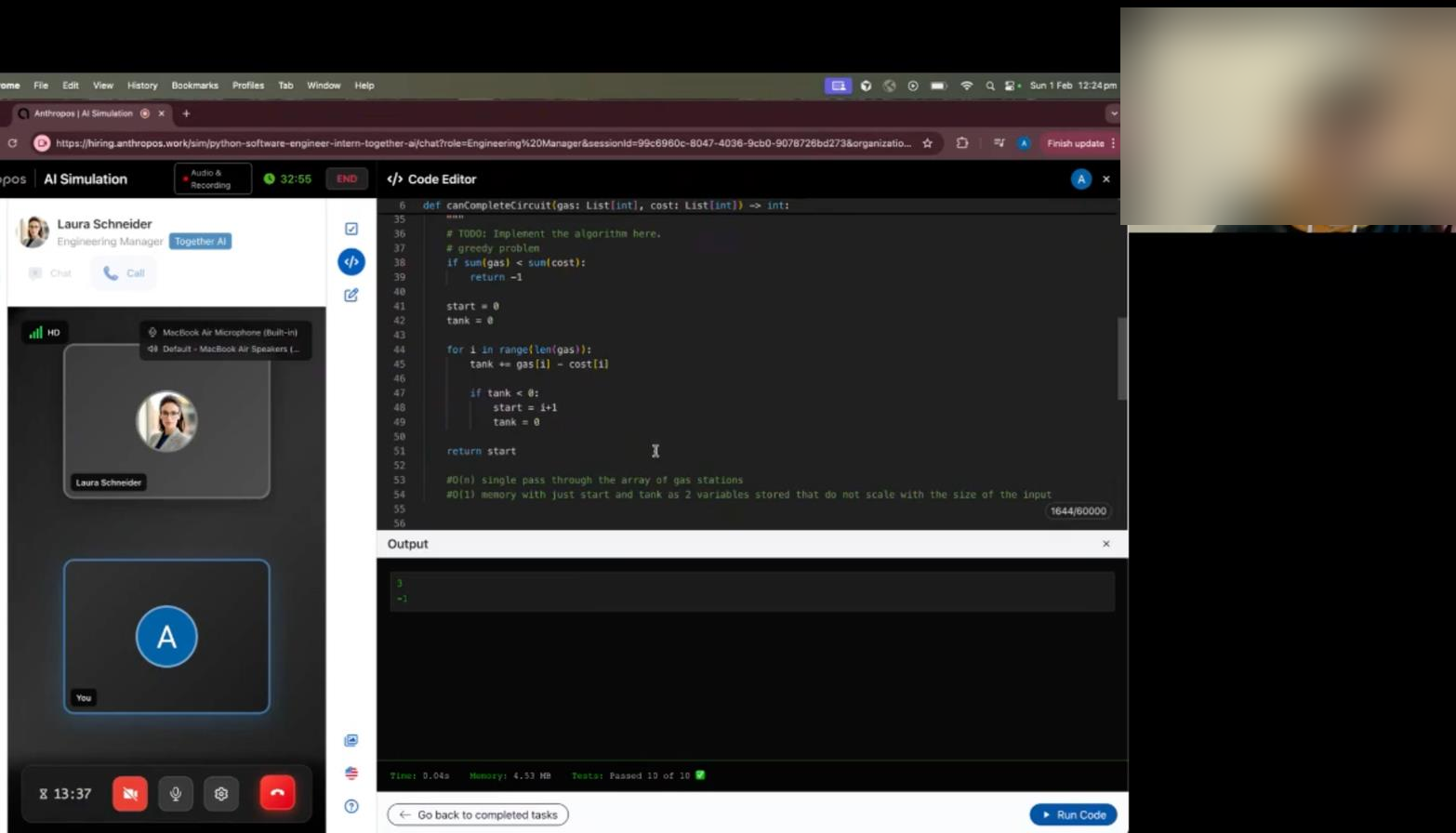
Task: Click the browser address bar URL
Action: click(483, 143)
